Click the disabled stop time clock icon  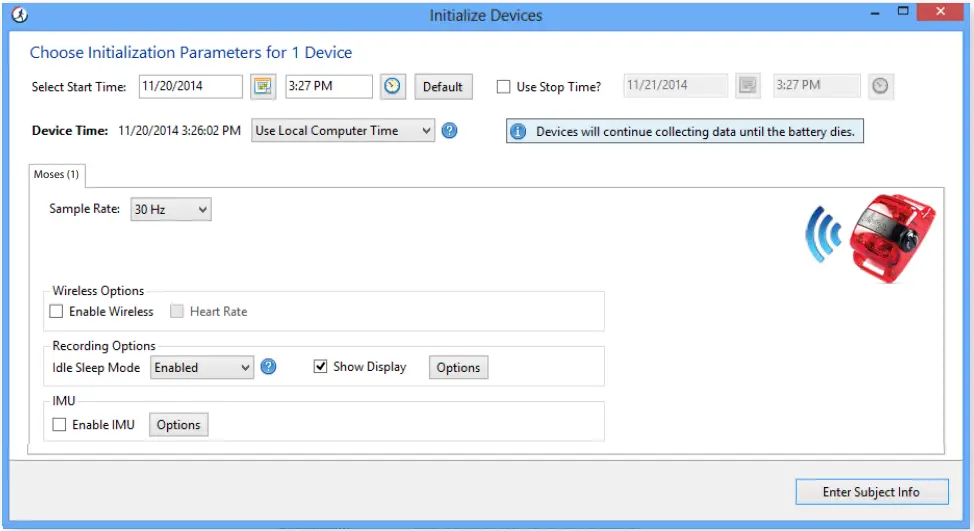[x=880, y=86]
